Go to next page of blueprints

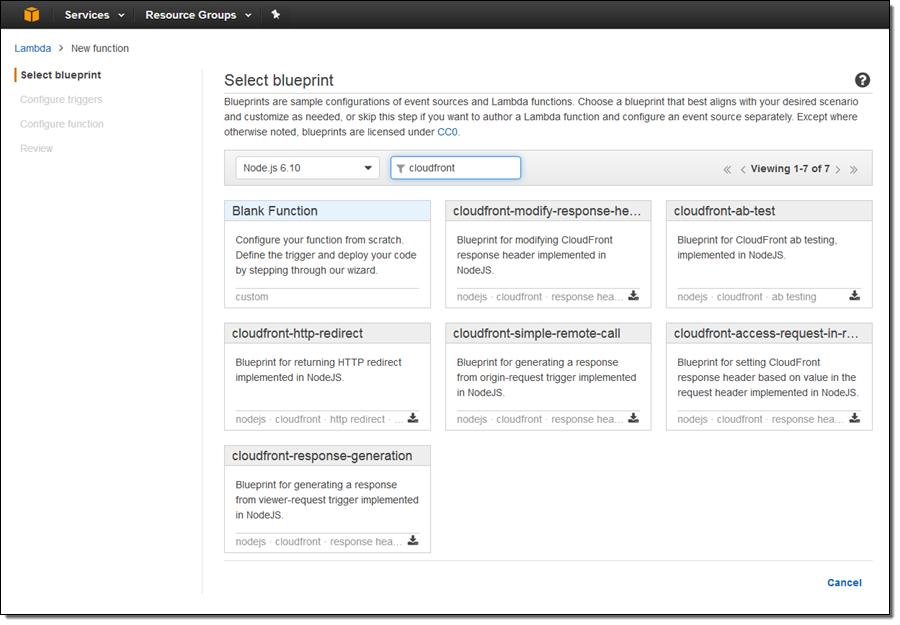(x=838, y=170)
